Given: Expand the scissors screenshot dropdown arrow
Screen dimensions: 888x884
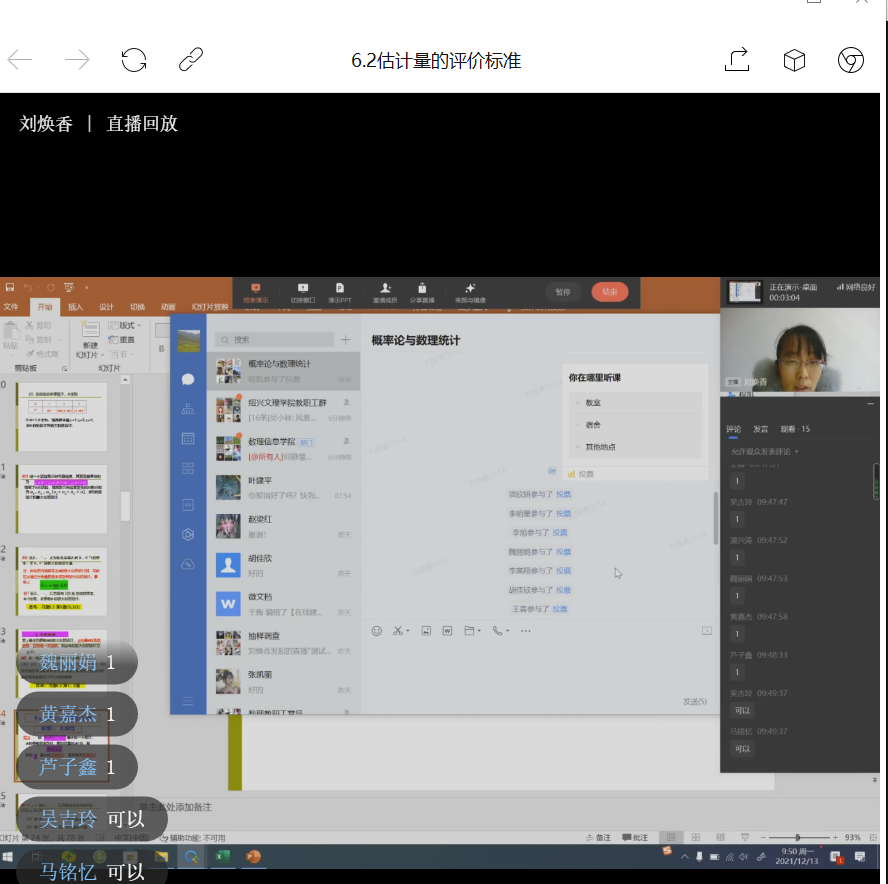Looking at the screenshot, I should click(409, 632).
